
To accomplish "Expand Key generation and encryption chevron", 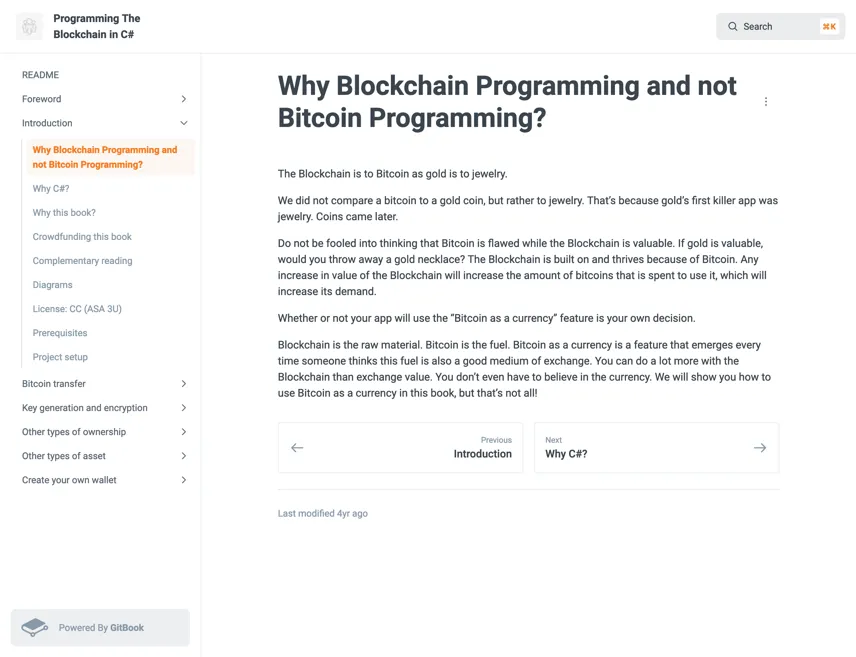I will (184, 407).
